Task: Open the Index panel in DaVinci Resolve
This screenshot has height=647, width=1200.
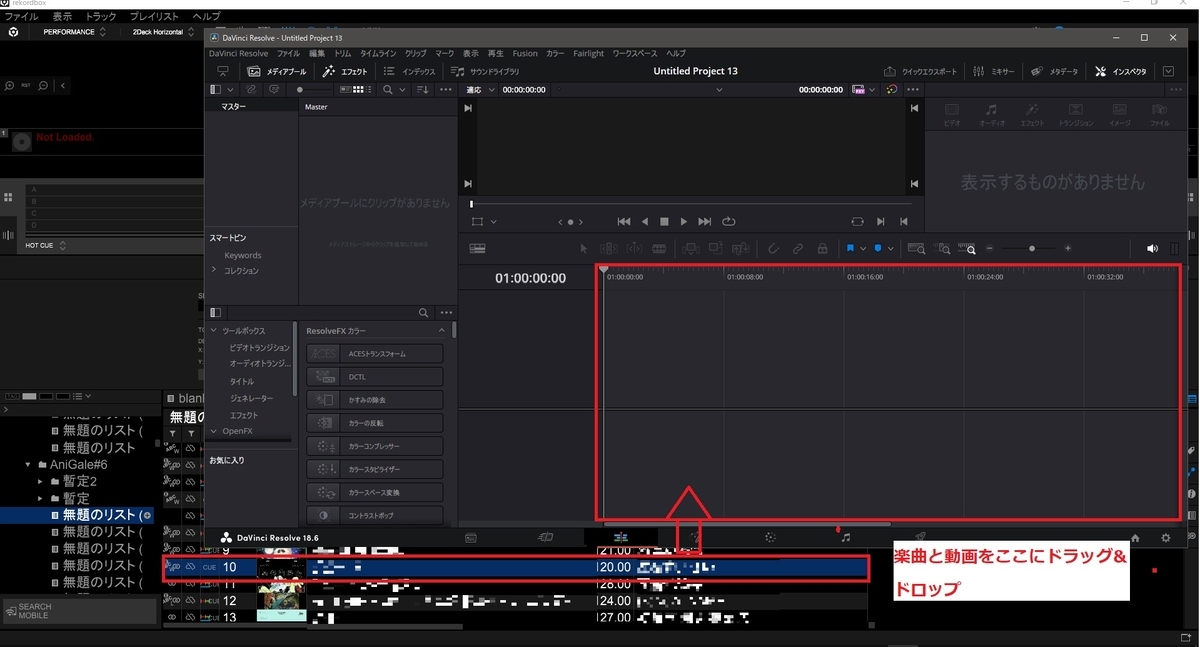Action: (410, 72)
